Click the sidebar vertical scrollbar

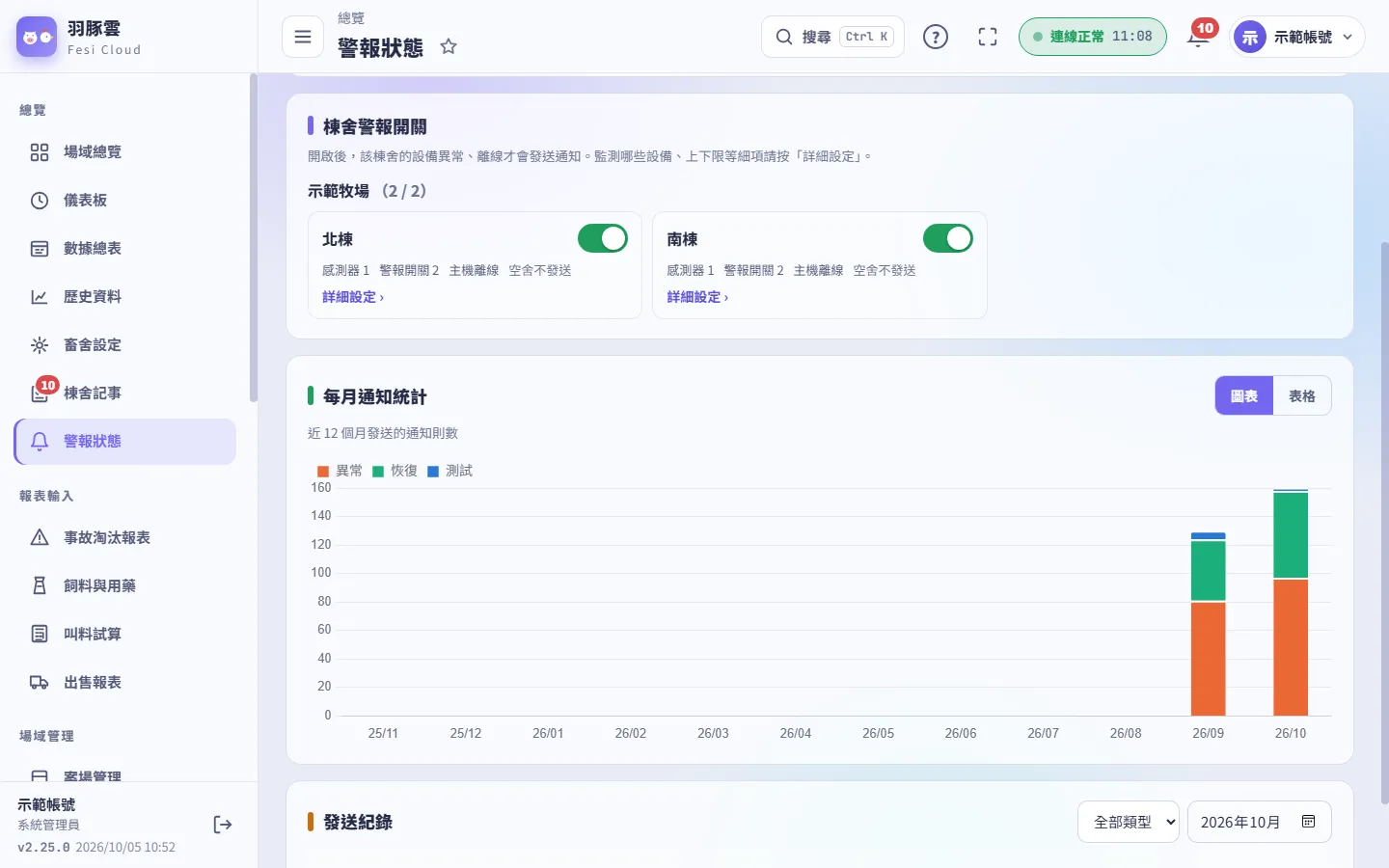tap(254, 239)
